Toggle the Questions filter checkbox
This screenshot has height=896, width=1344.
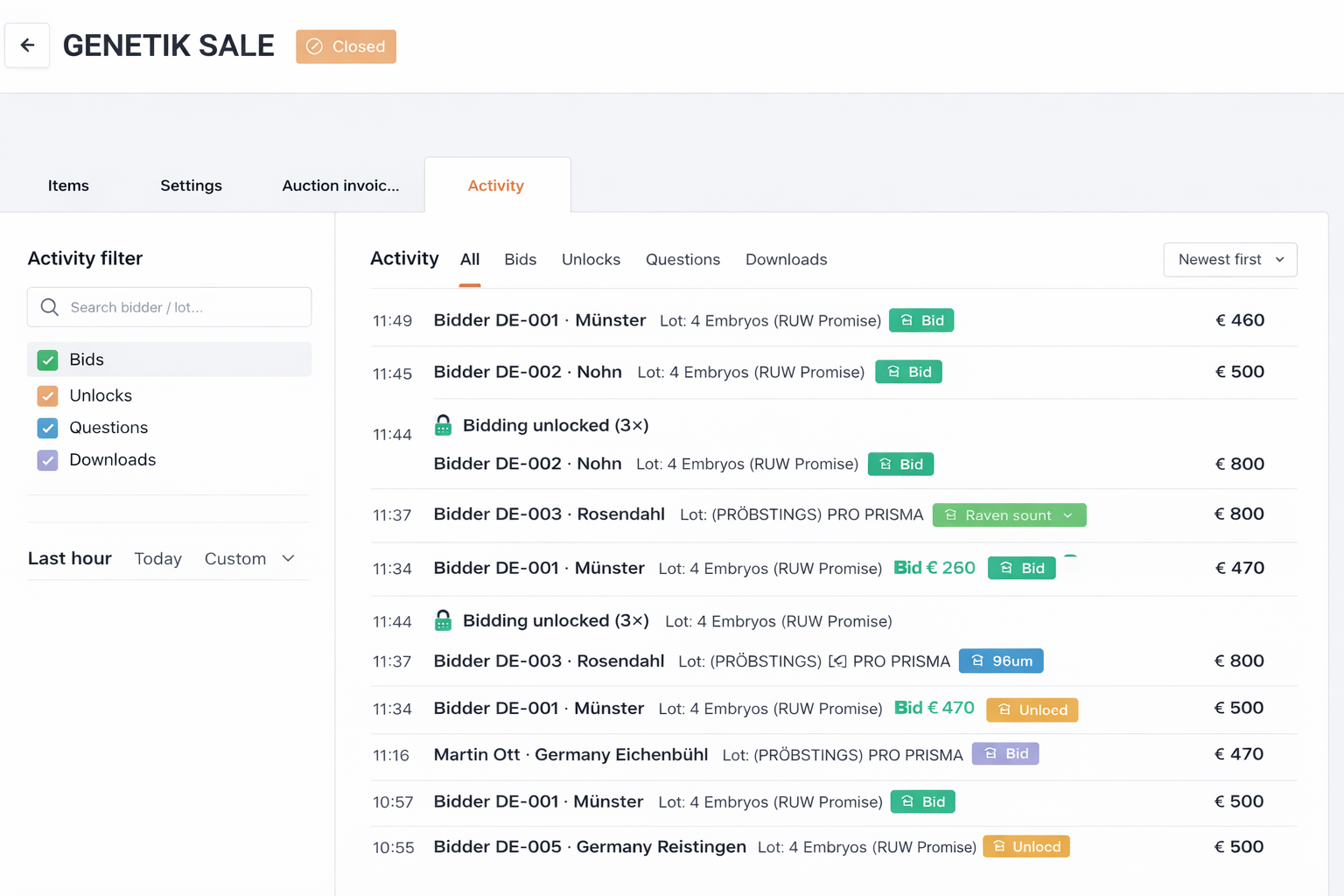pos(48,428)
